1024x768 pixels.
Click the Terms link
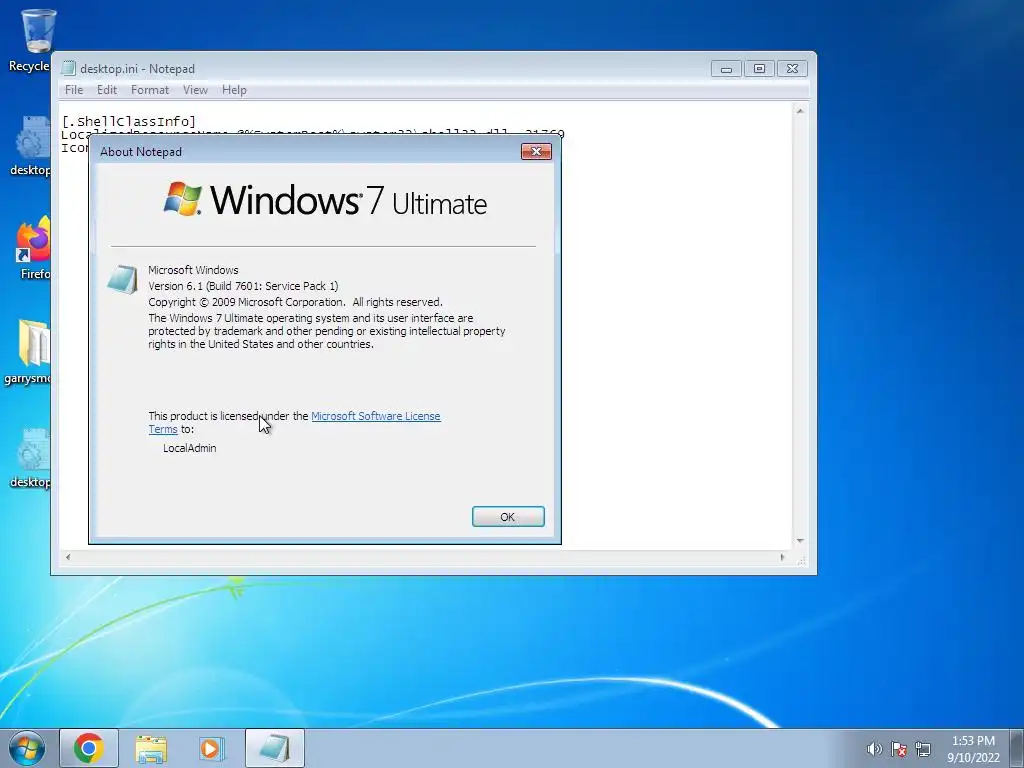tap(163, 429)
